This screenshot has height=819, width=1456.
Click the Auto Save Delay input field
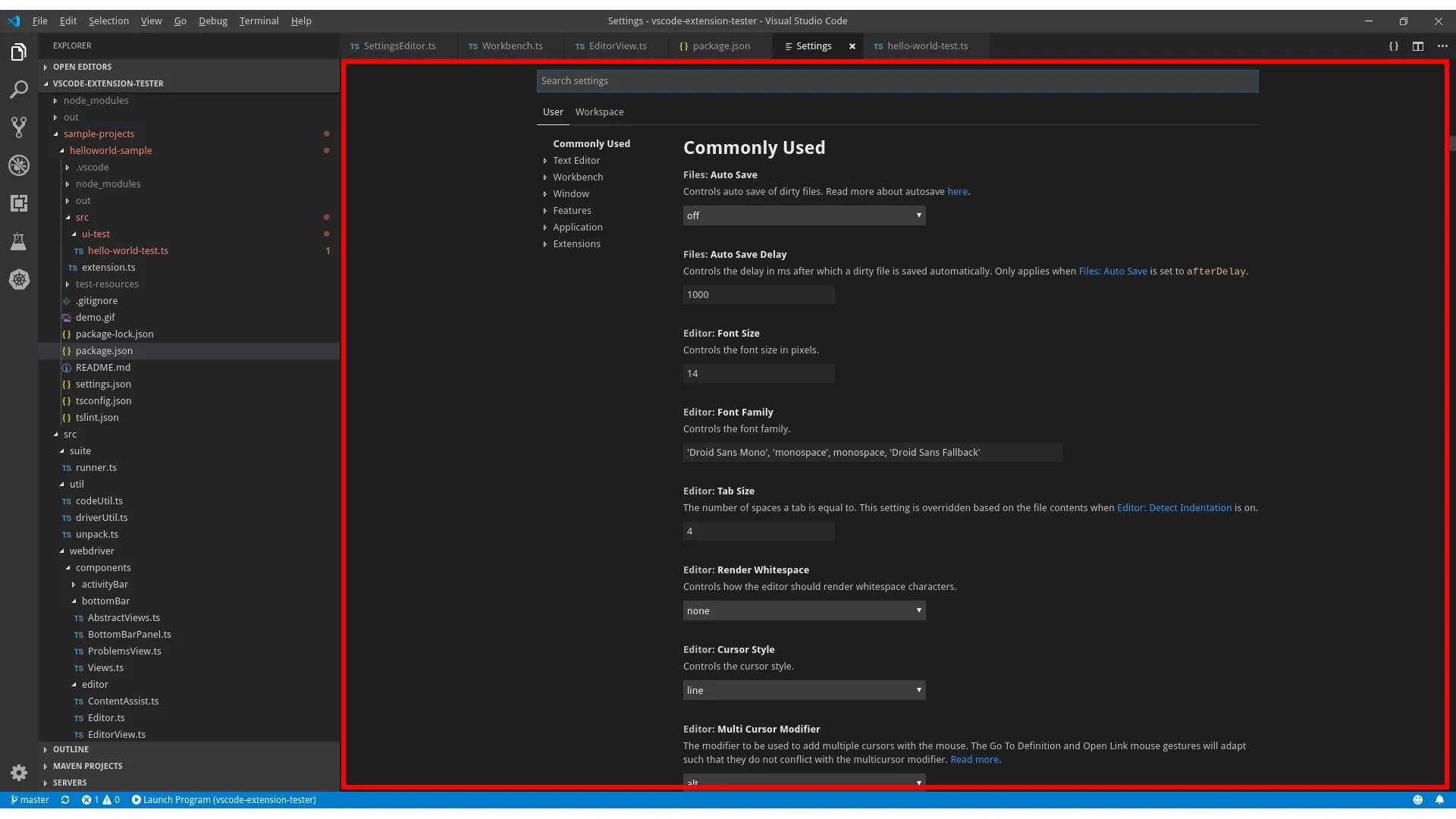758,295
